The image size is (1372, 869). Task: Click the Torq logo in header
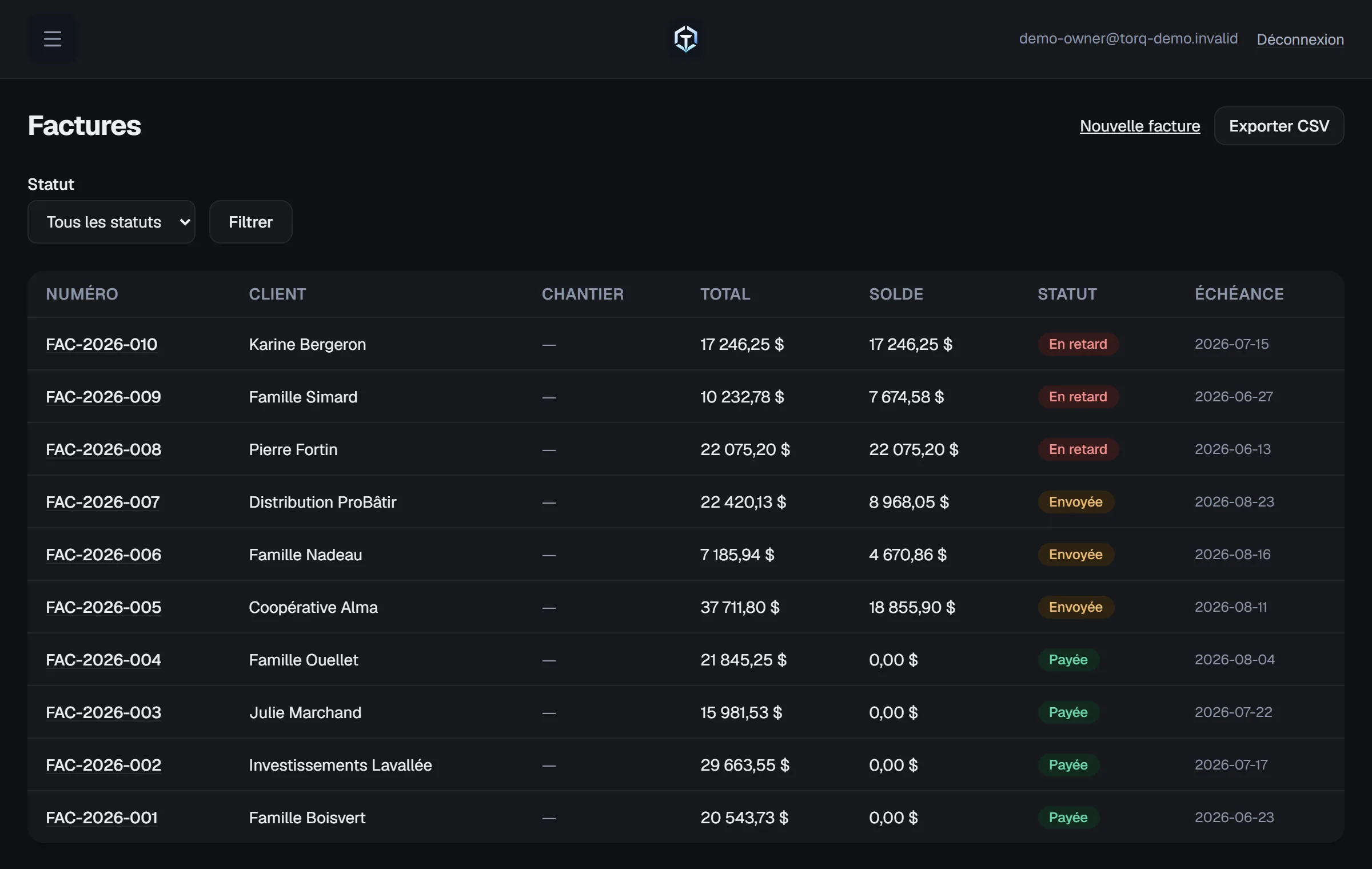[685, 39]
